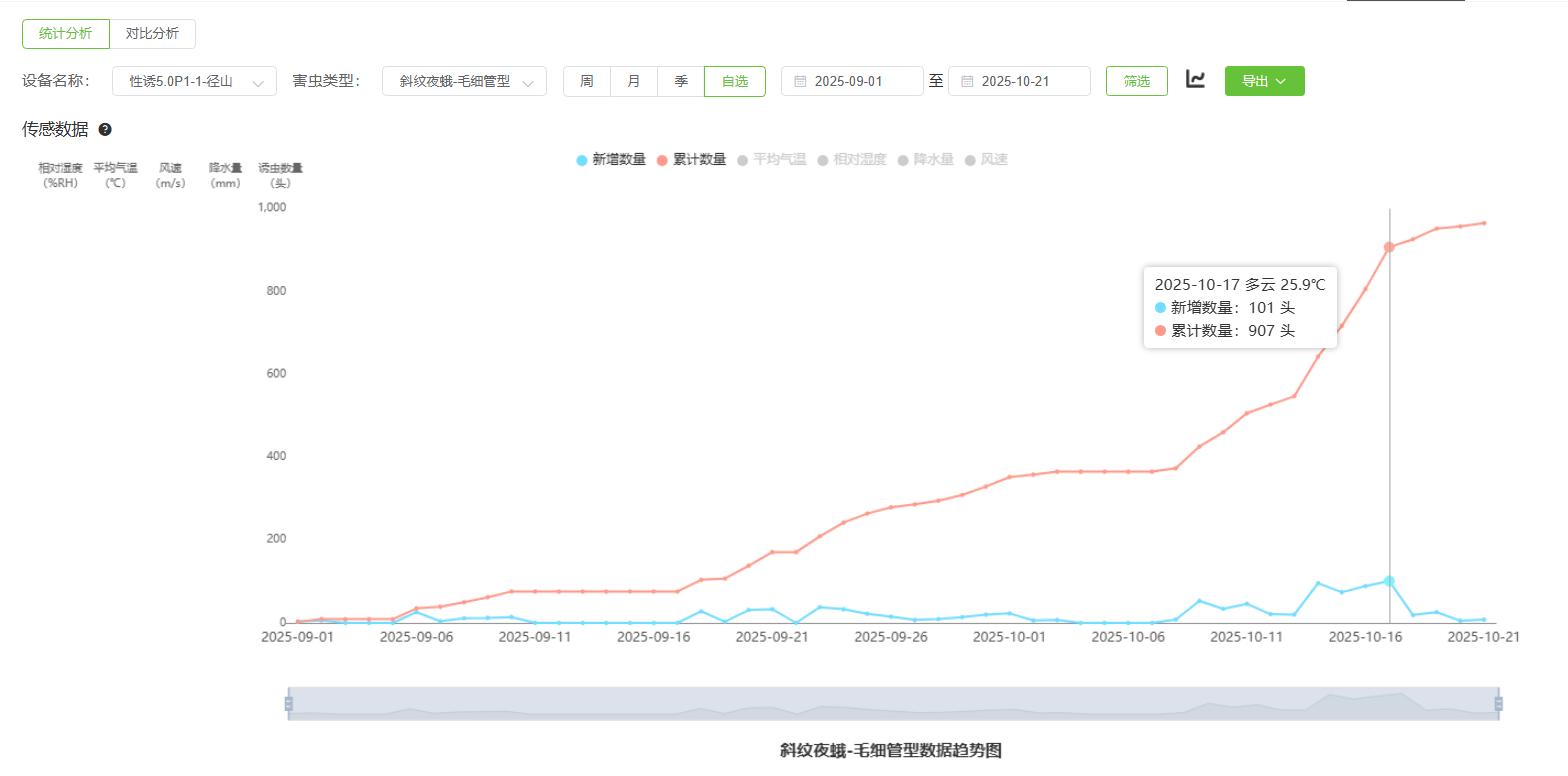This screenshot has width=1568, height=776.
Task: Click calendar icon in start date field
Action: pos(800,82)
